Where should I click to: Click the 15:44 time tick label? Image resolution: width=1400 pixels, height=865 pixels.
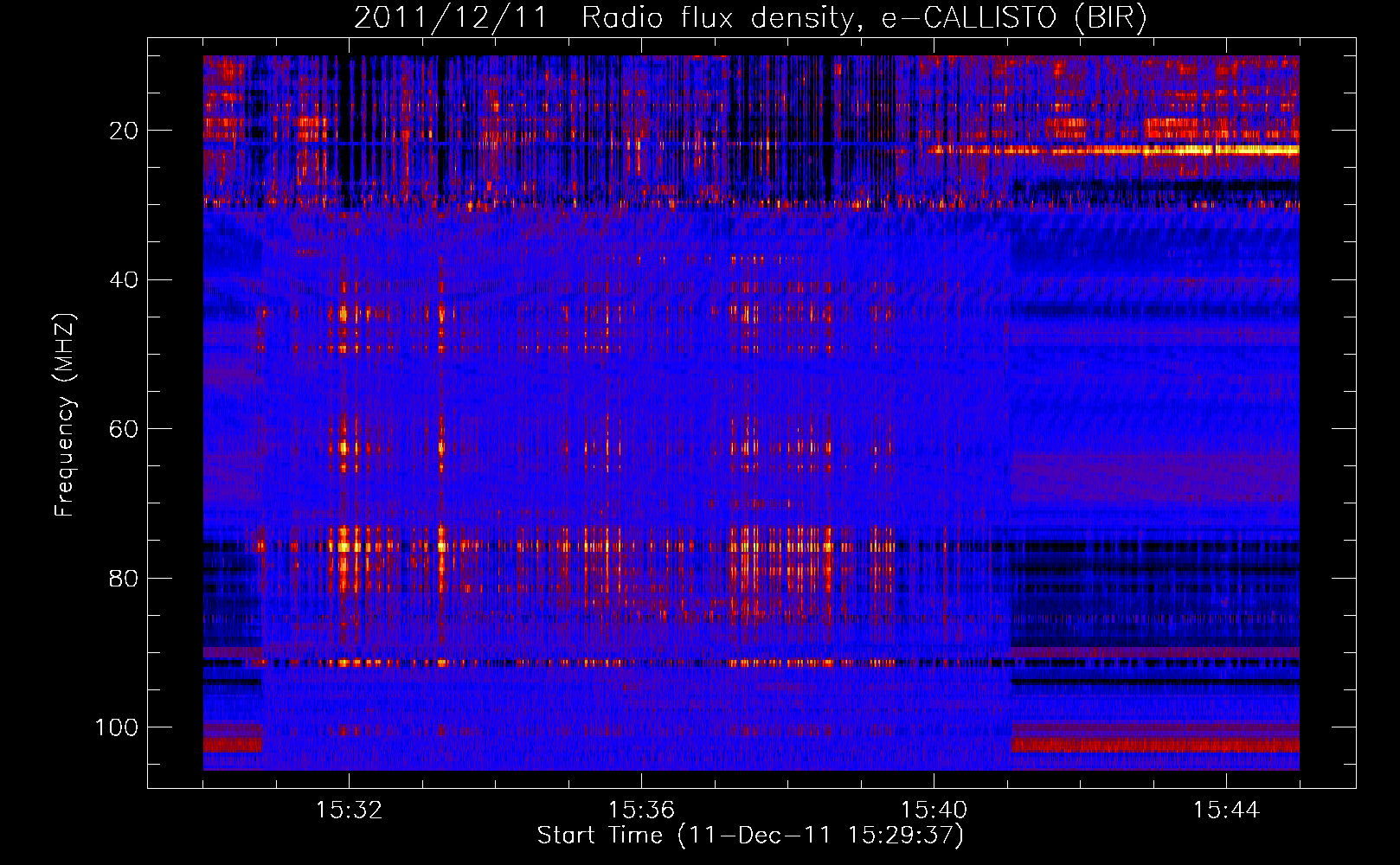[x=1226, y=811]
